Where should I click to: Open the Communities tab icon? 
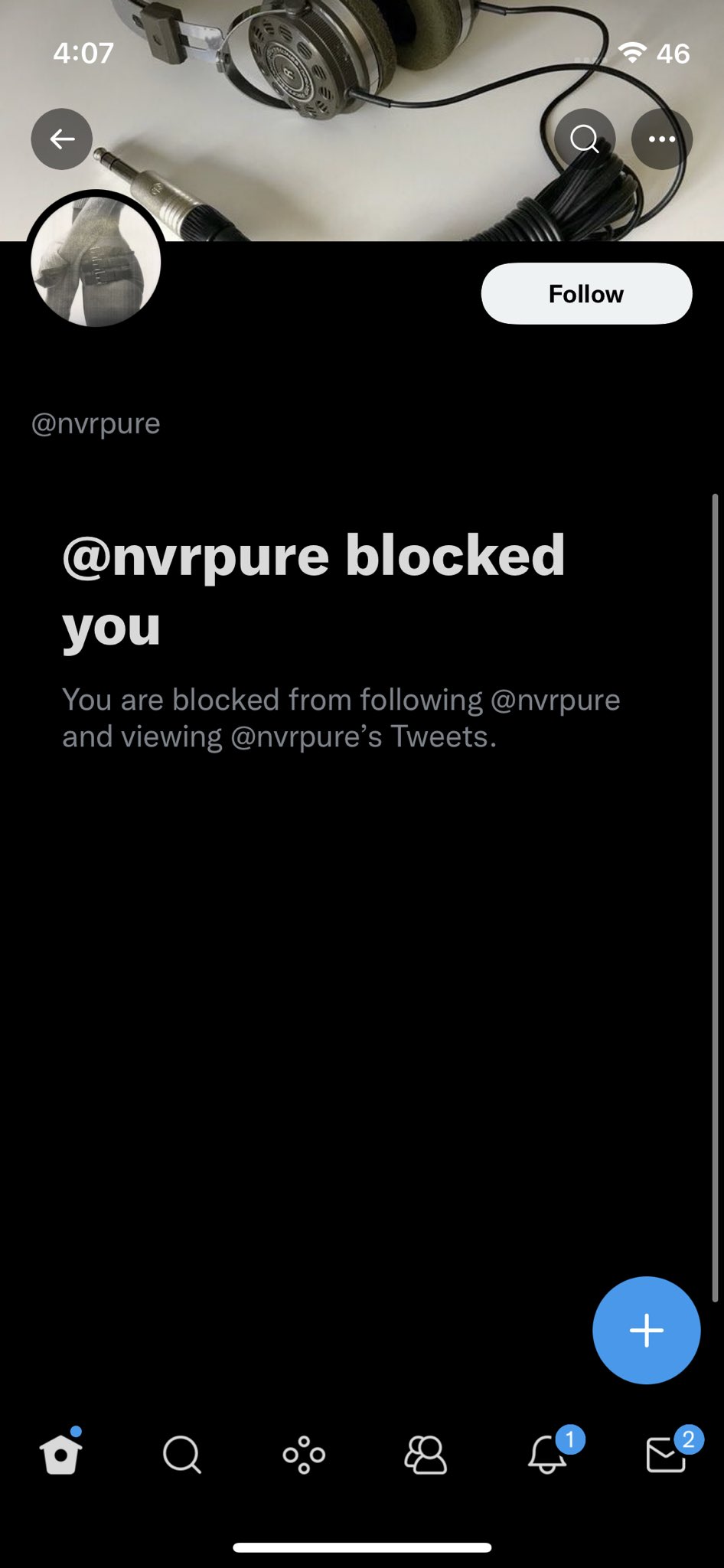[x=425, y=1454]
